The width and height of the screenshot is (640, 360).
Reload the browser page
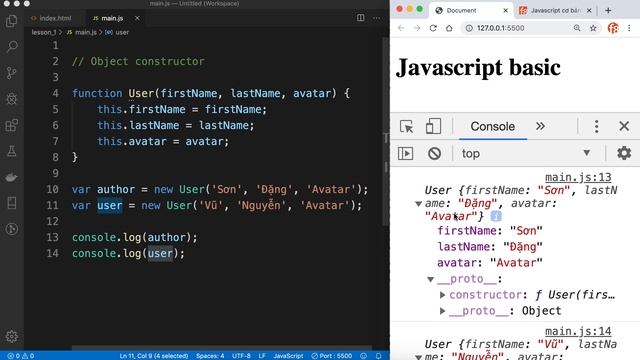tap(433, 28)
